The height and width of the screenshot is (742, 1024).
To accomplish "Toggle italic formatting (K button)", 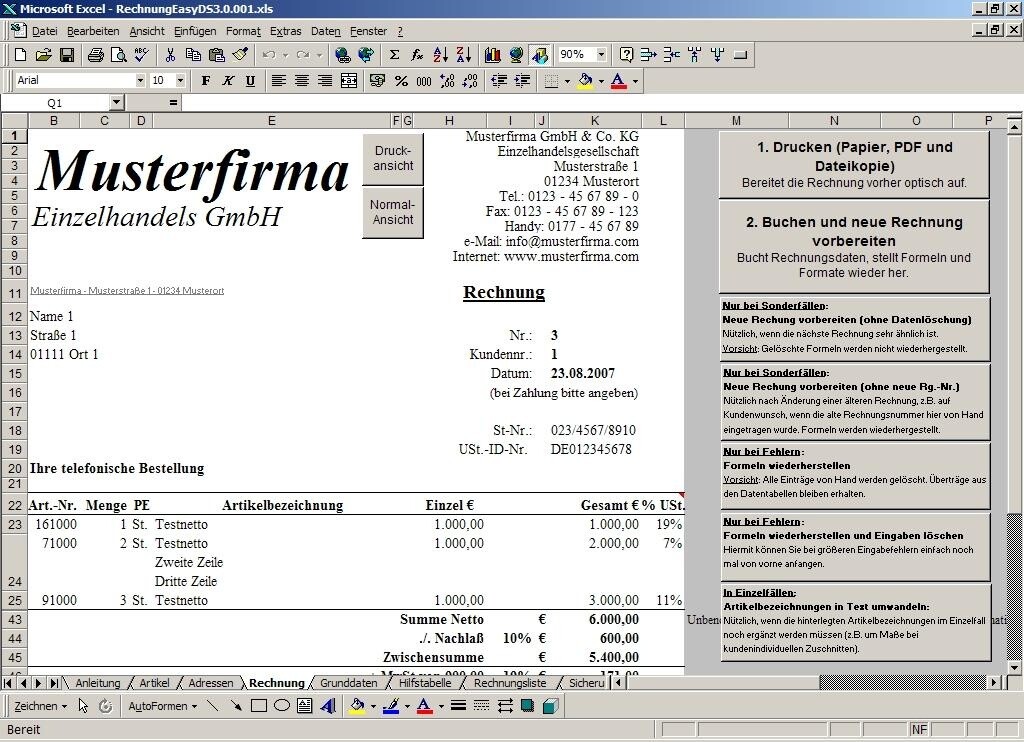I will (x=228, y=81).
